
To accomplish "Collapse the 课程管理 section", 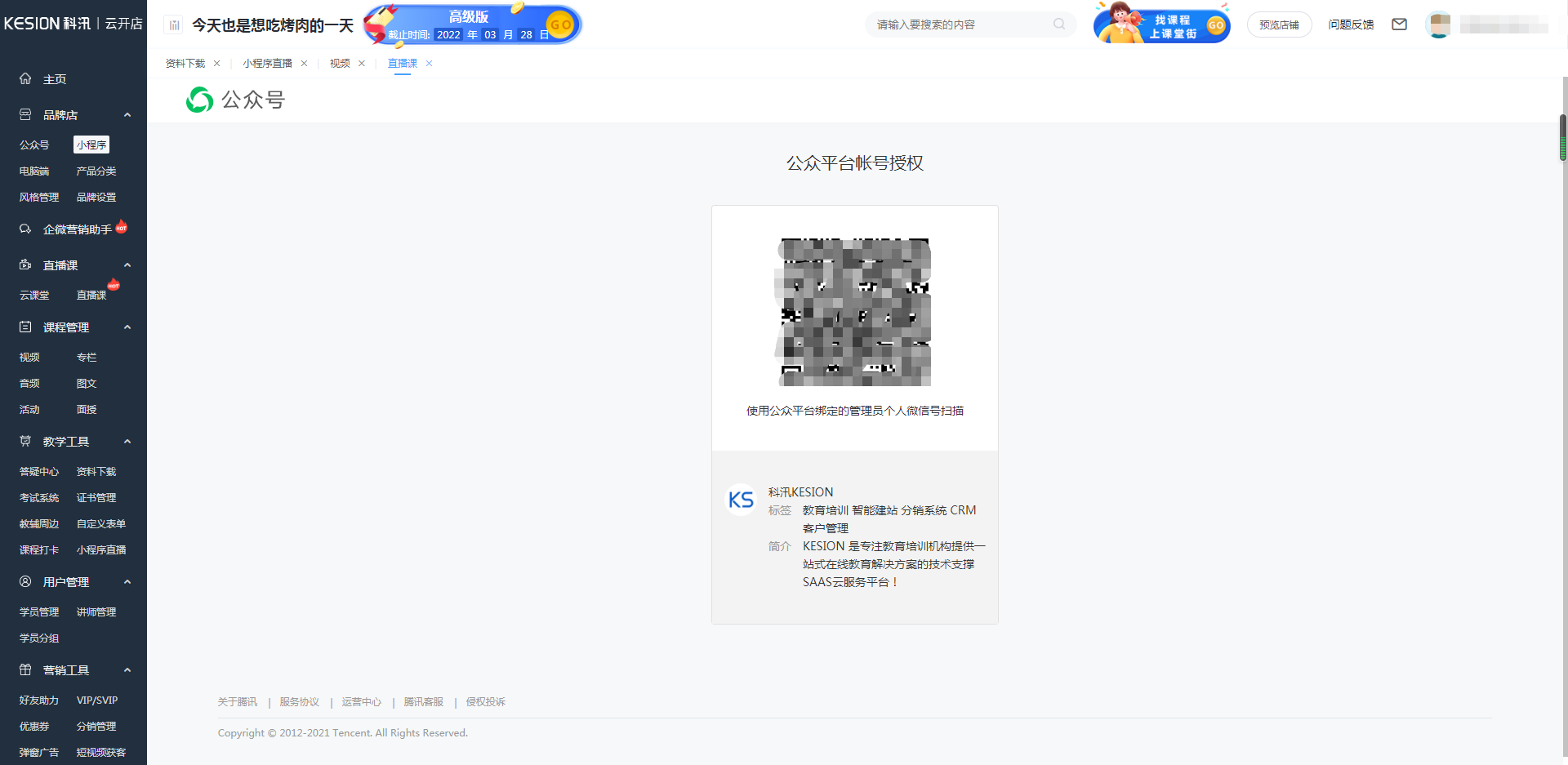I will click(127, 327).
